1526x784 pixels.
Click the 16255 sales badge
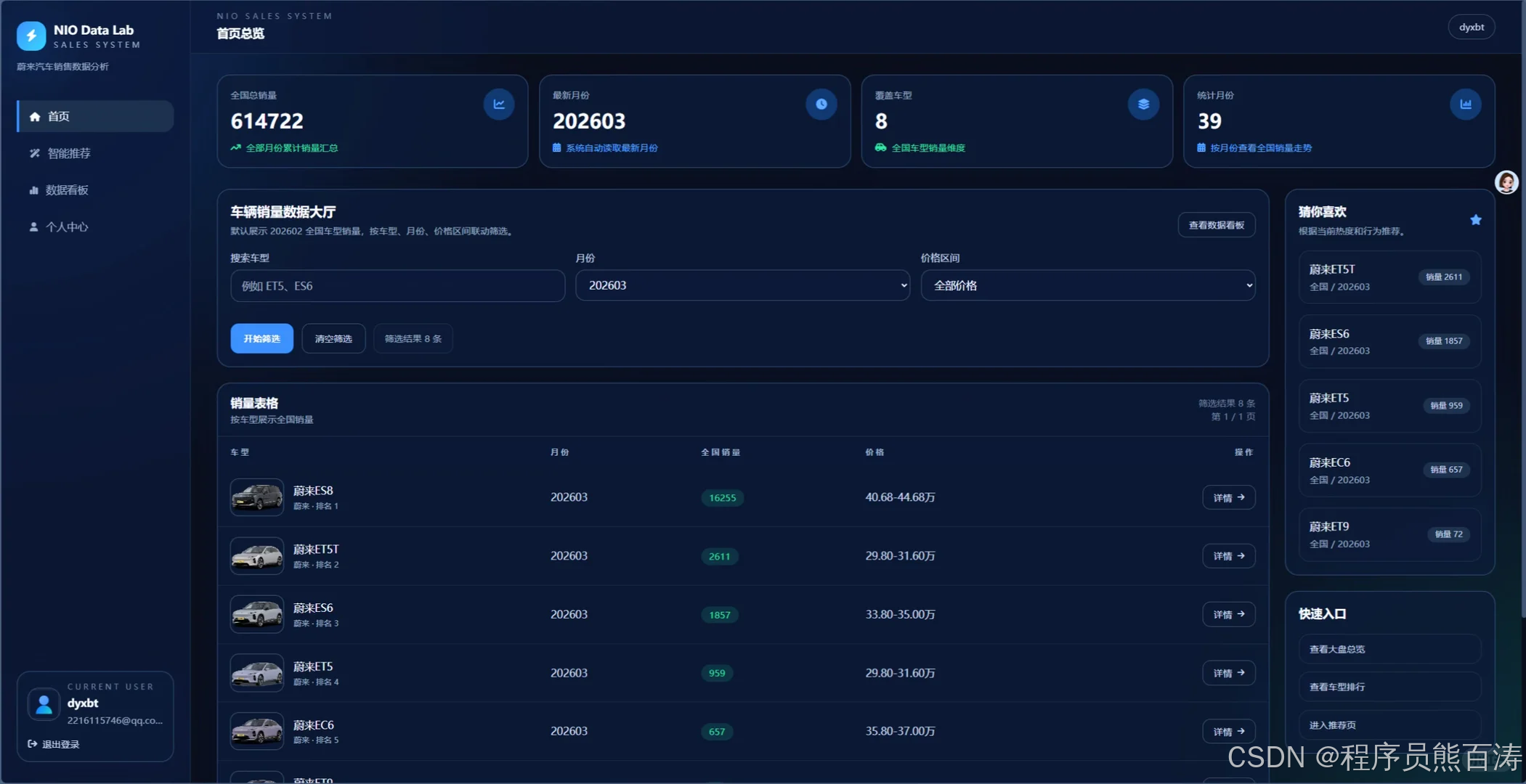point(722,497)
